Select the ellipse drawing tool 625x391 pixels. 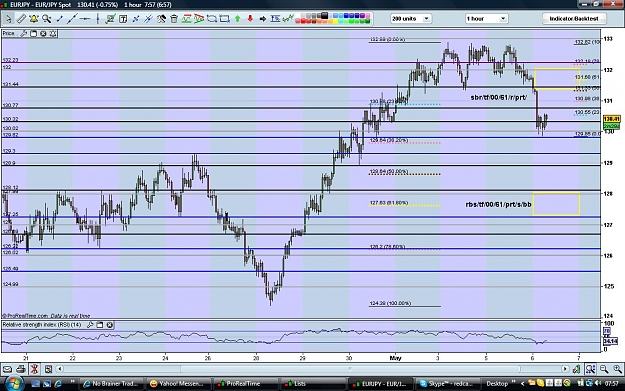[212, 19]
